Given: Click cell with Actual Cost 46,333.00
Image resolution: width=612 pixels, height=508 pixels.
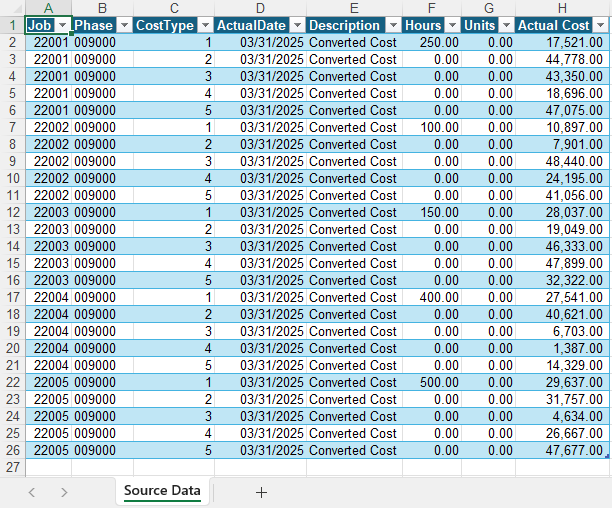Looking at the screenshot, I should coord(562,246).
